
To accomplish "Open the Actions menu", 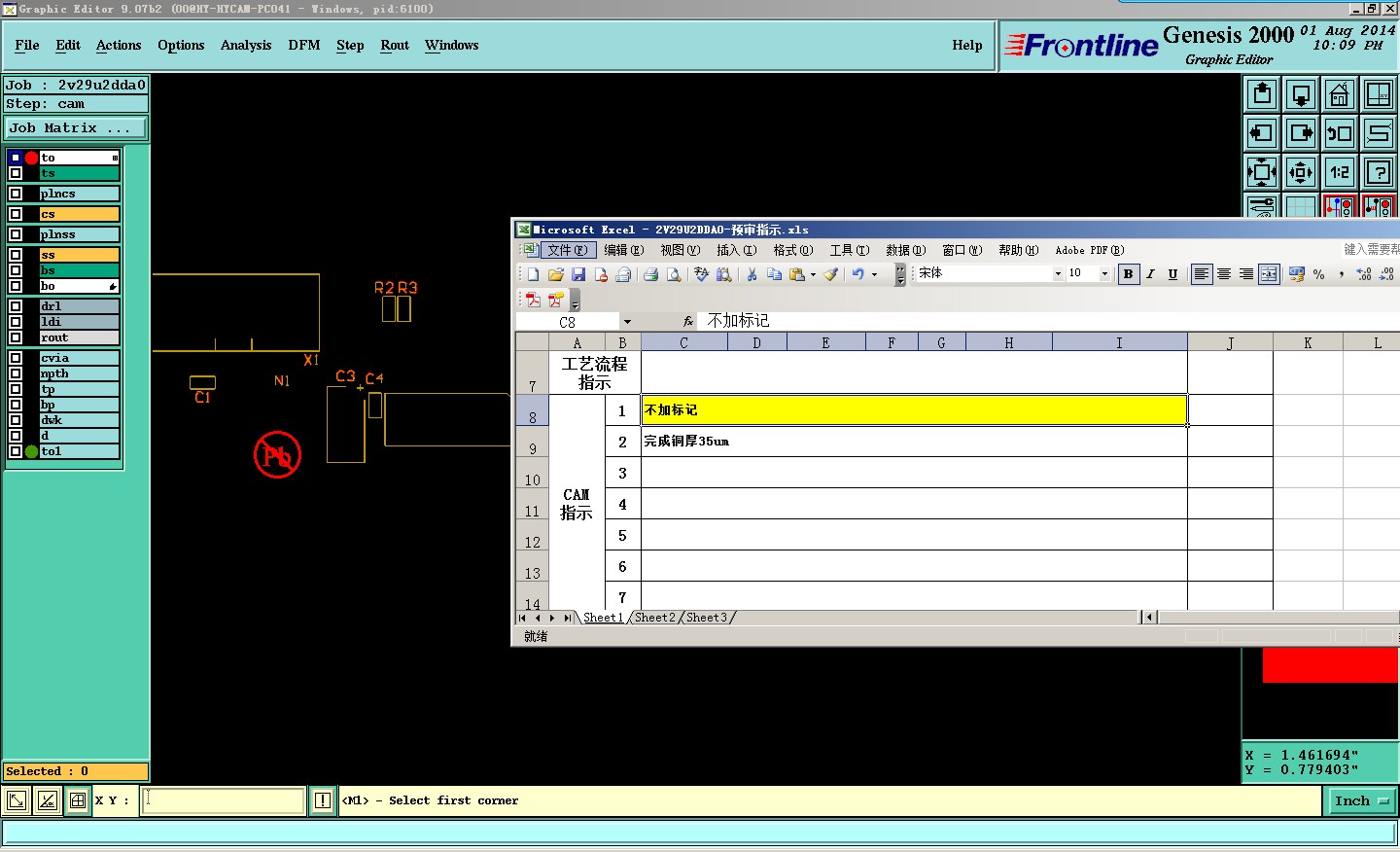I will (119, 46).
